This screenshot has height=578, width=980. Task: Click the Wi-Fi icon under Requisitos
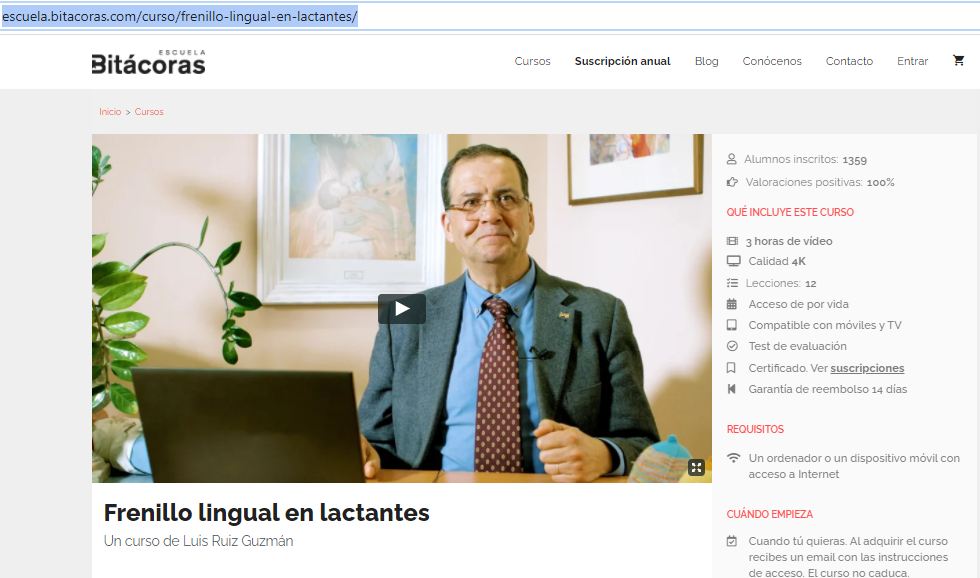733,458
